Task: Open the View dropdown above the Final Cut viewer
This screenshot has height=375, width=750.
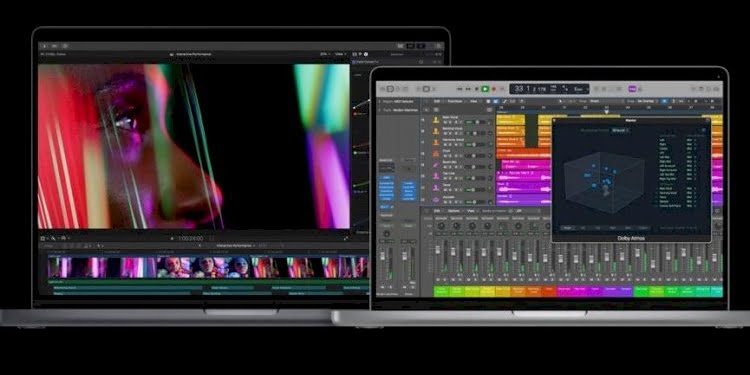Action: click(340, 54)
